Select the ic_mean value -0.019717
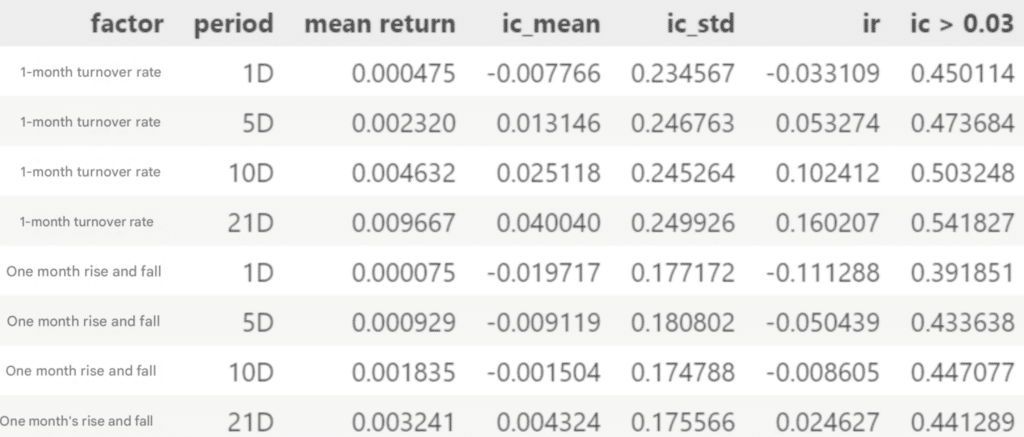This screenshot has width=1024, height=437. click(543, 272)
